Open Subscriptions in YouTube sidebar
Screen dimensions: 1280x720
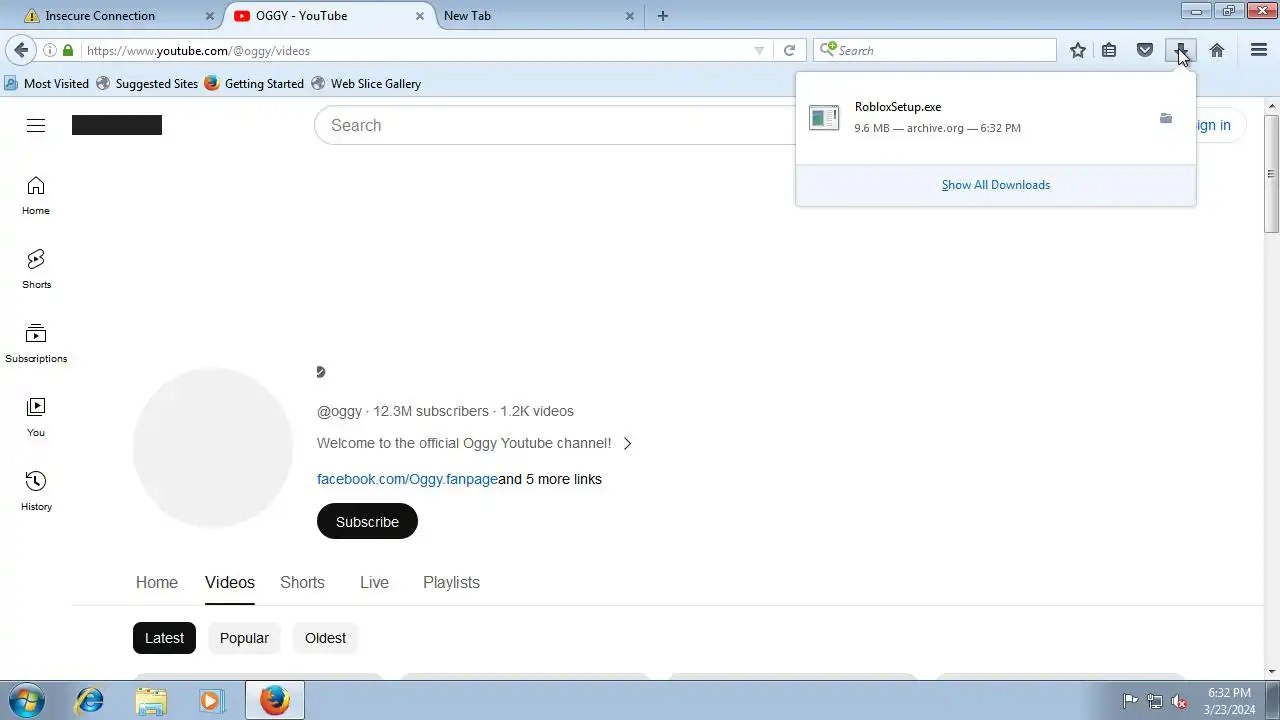[36, 344]
